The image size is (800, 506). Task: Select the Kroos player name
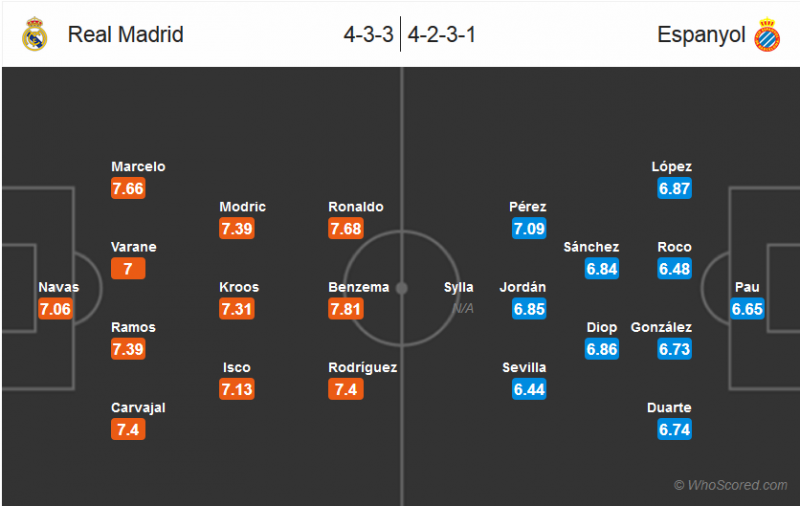[239, 287]
